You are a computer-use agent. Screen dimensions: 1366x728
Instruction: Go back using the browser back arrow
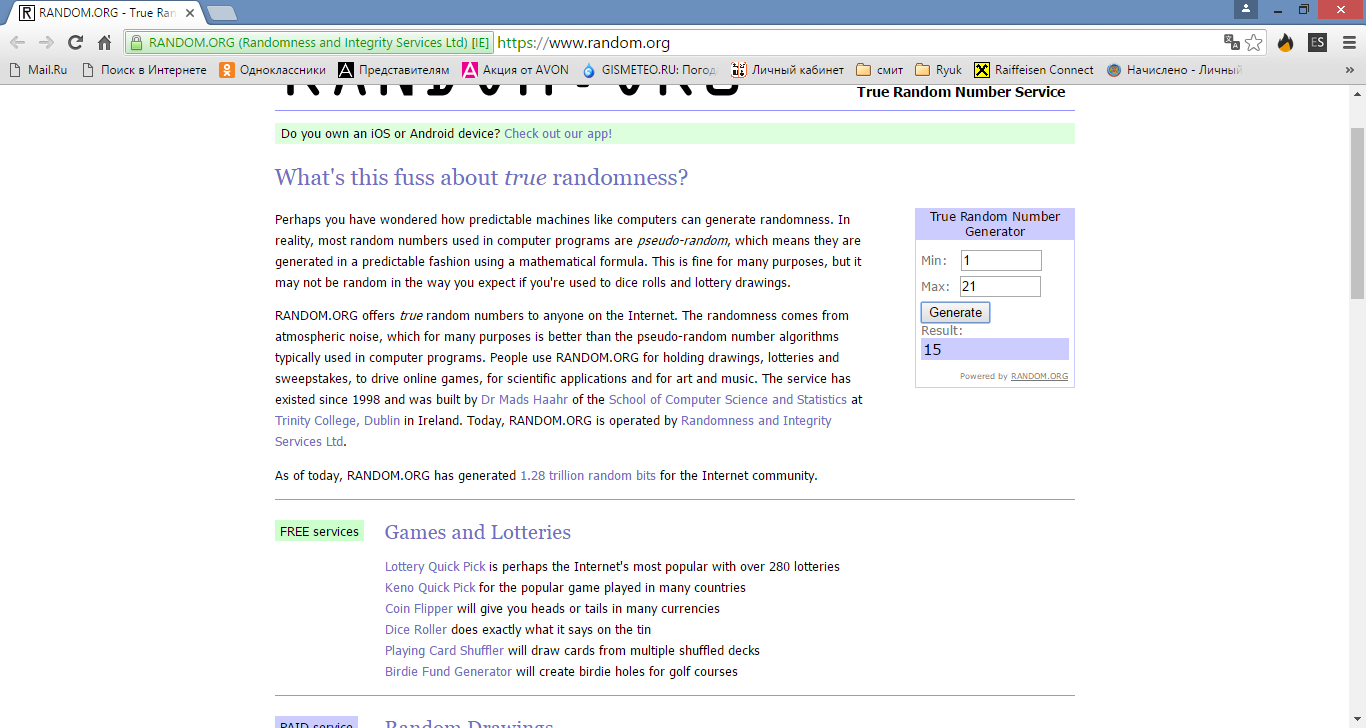tap(18, 43)
